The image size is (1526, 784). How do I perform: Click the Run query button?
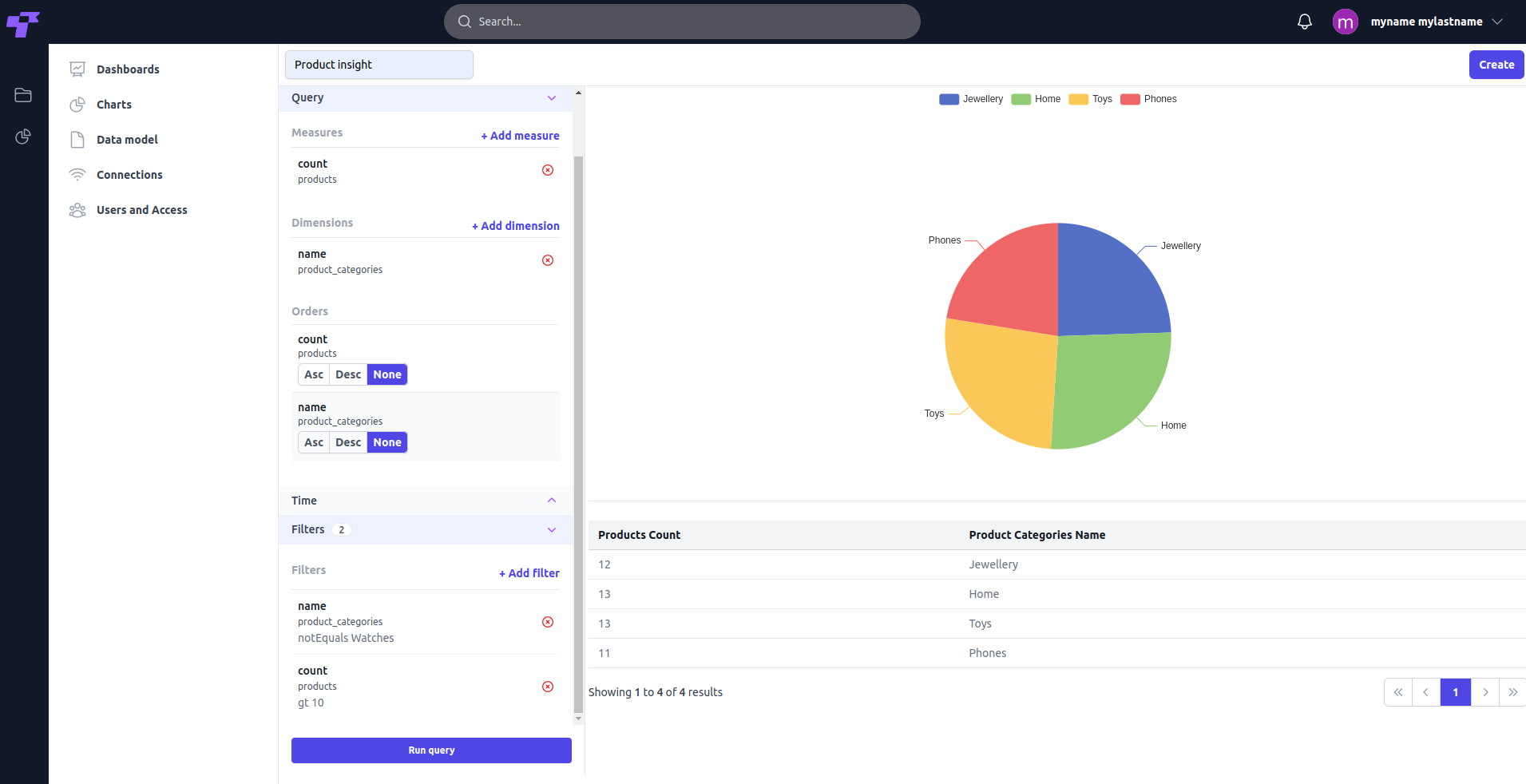coord(431,750)
